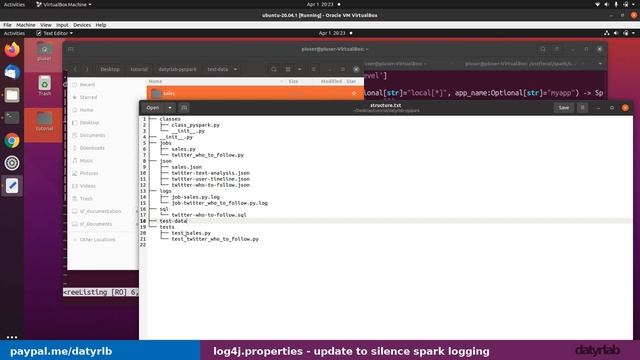The height and width of the screenshot is (360, 640).
Task: Click the Open button in Text Editor
Action: tap(153, 108)
